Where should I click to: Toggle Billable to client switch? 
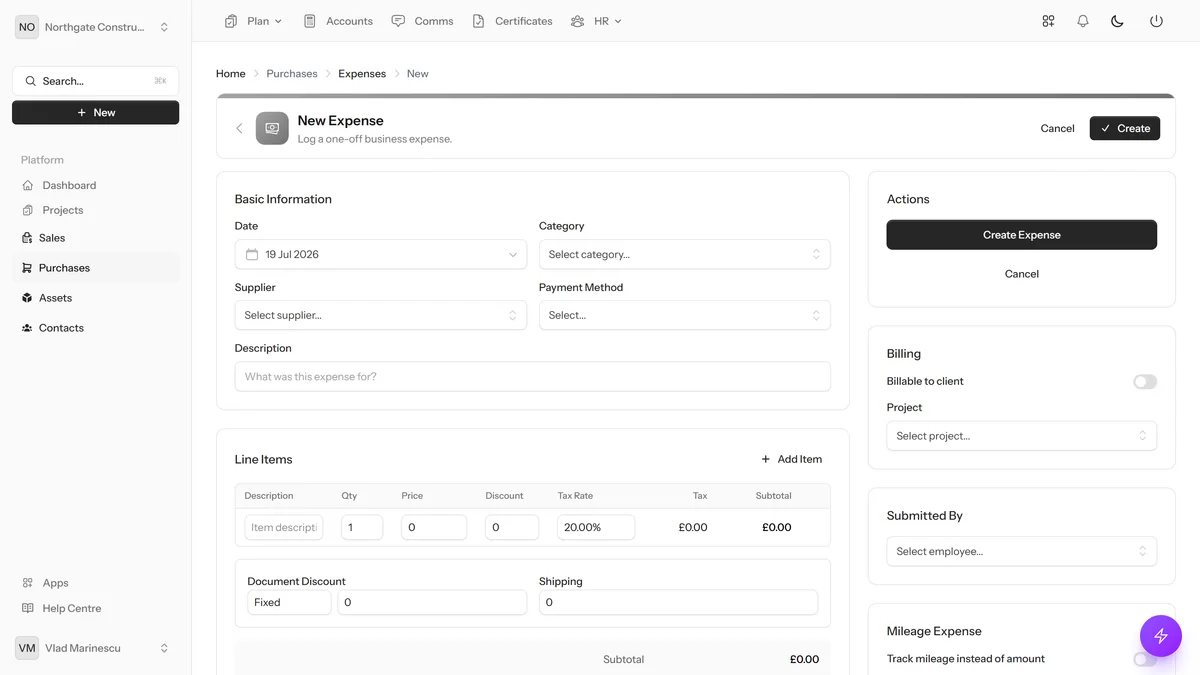[x=1145, y=382]
